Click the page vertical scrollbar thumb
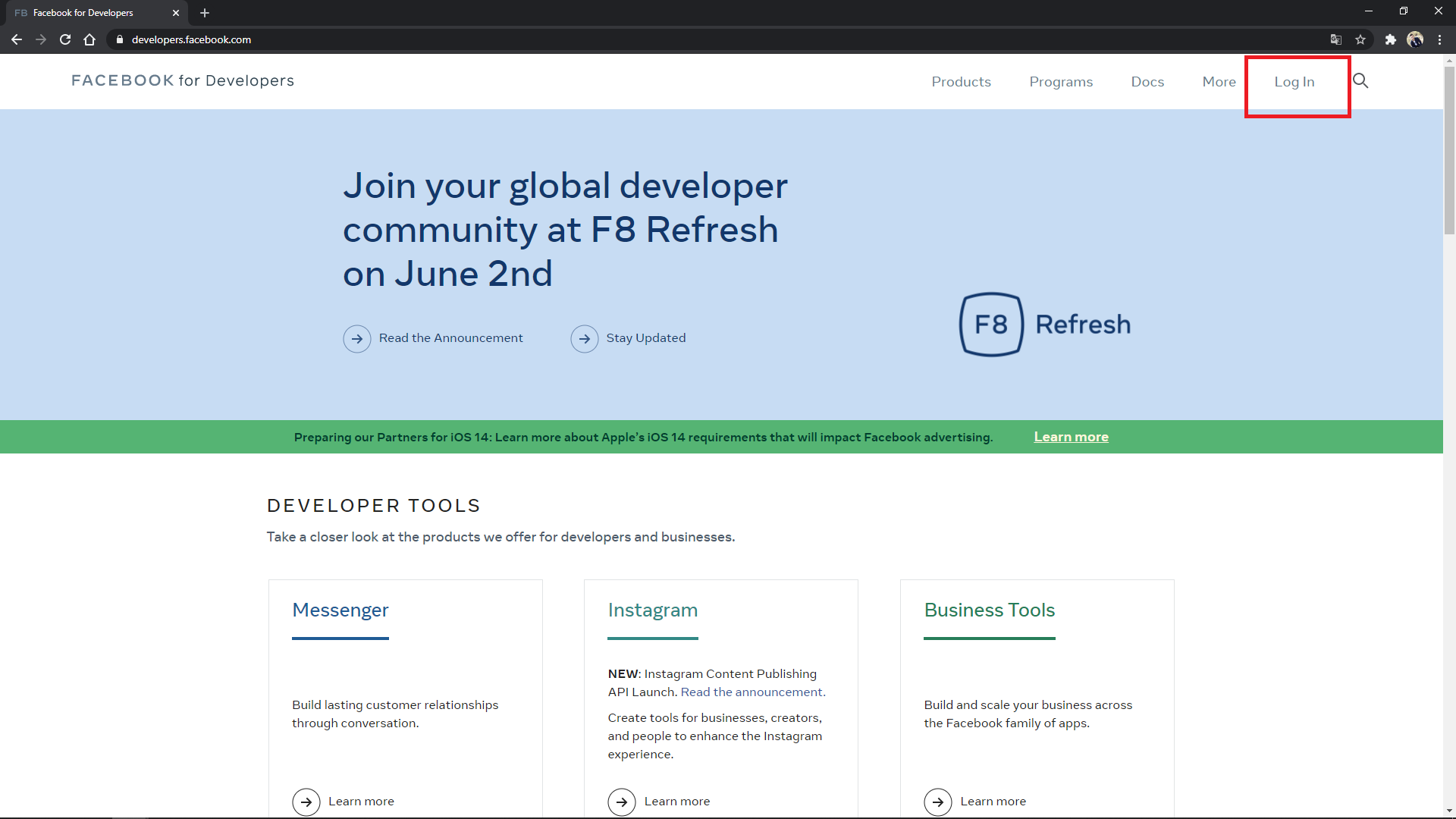Image resolution: width=1456 pixels, height=819 pixels. click(x=1449, y=150)
